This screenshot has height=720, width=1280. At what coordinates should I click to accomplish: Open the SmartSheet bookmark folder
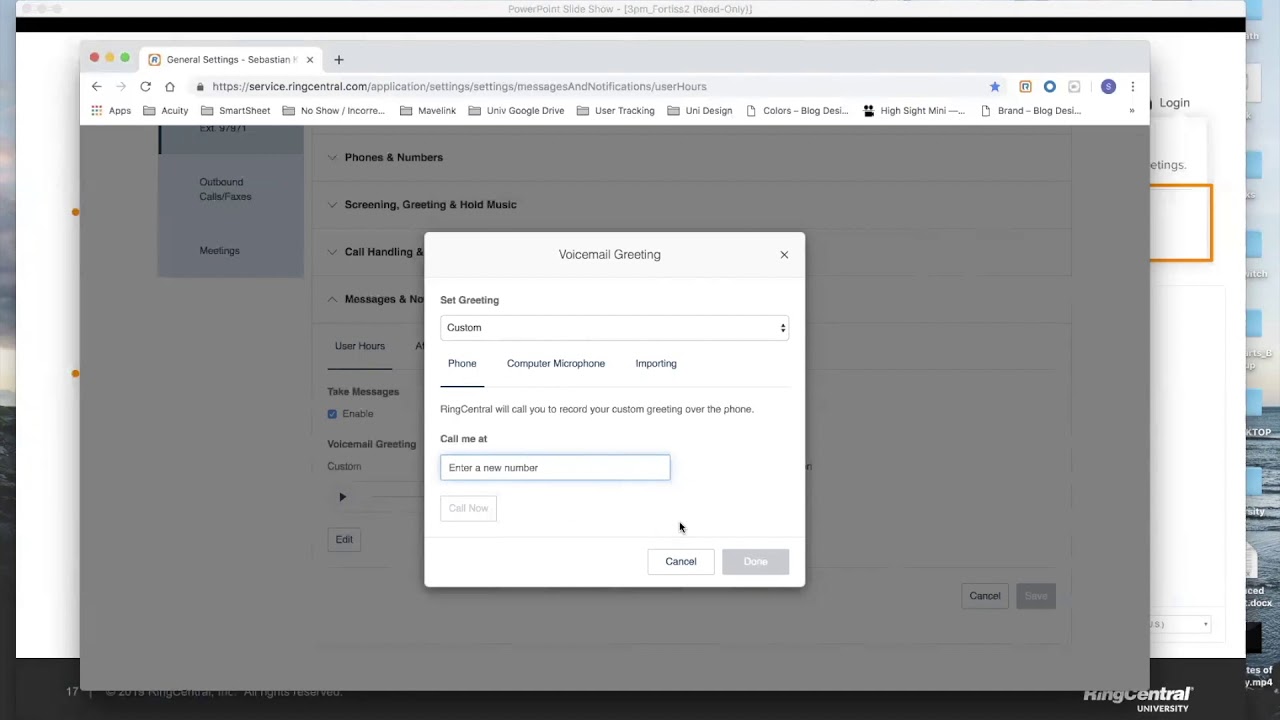[x=235, y=111]
